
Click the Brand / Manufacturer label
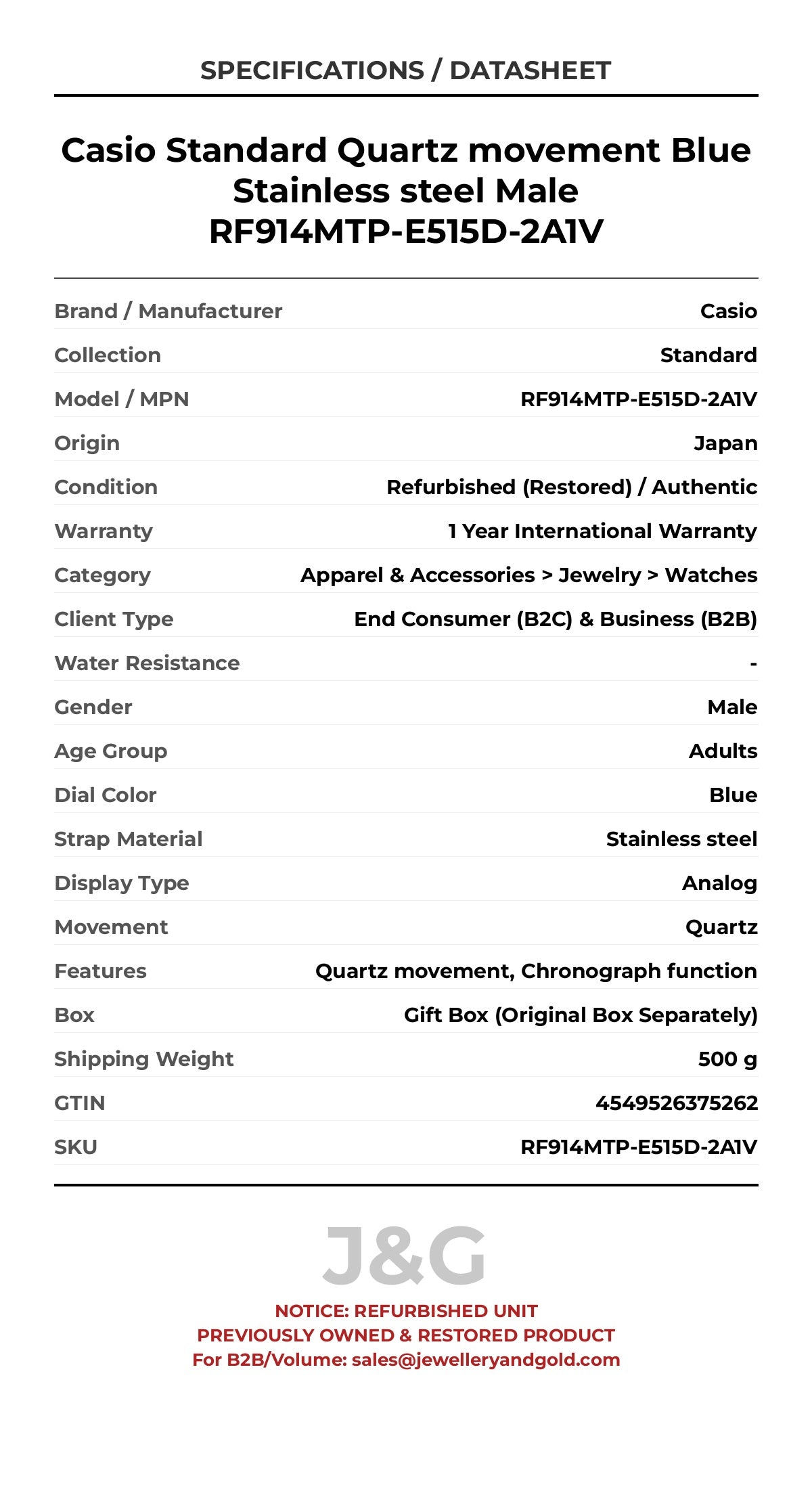168,311
